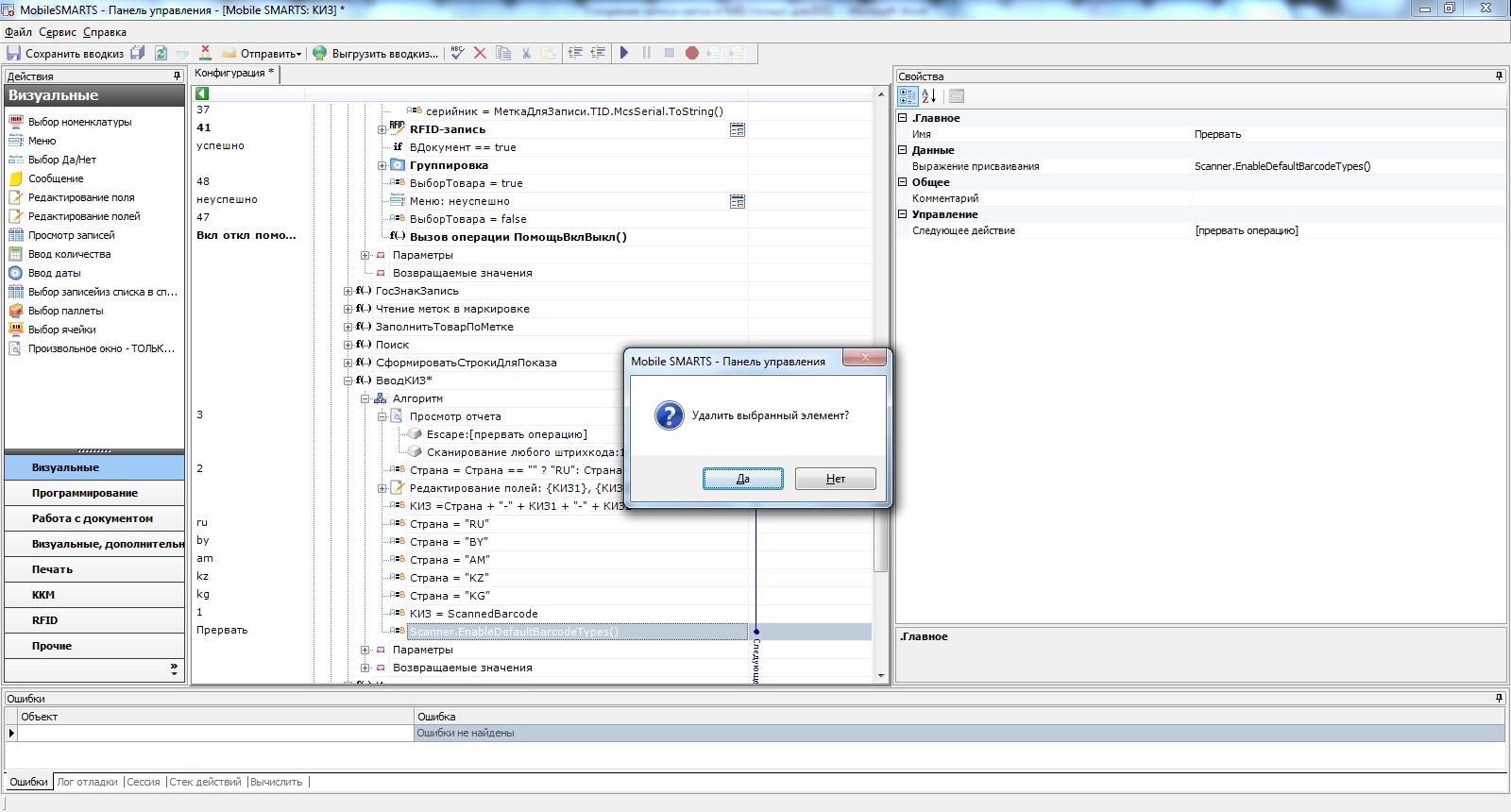Select 'Выбор Да/Нет' action
The width and height of the screenshot is (1511, 812).
[x=61, y=160]
